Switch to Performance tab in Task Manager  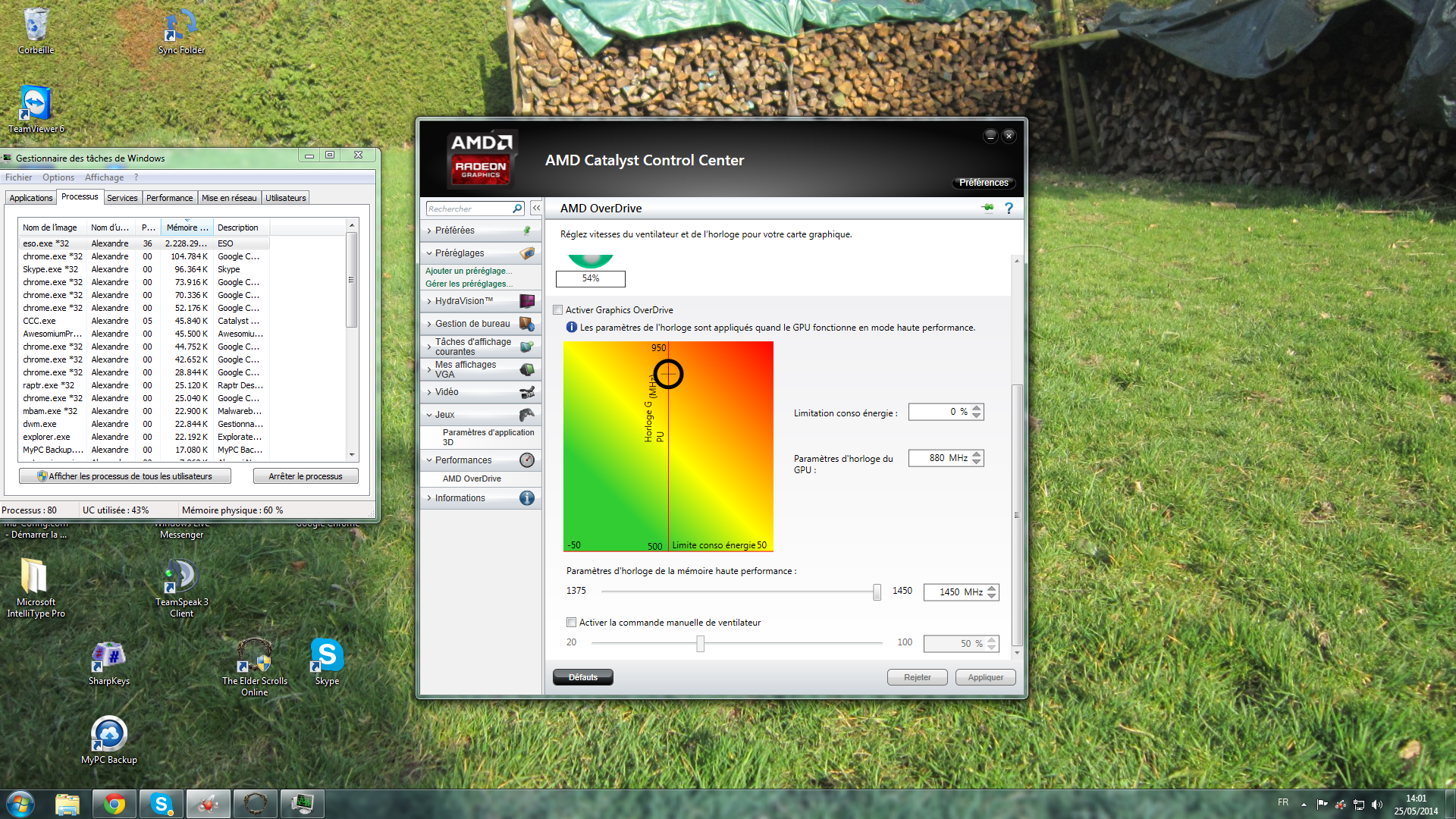(x=169, y=198)
